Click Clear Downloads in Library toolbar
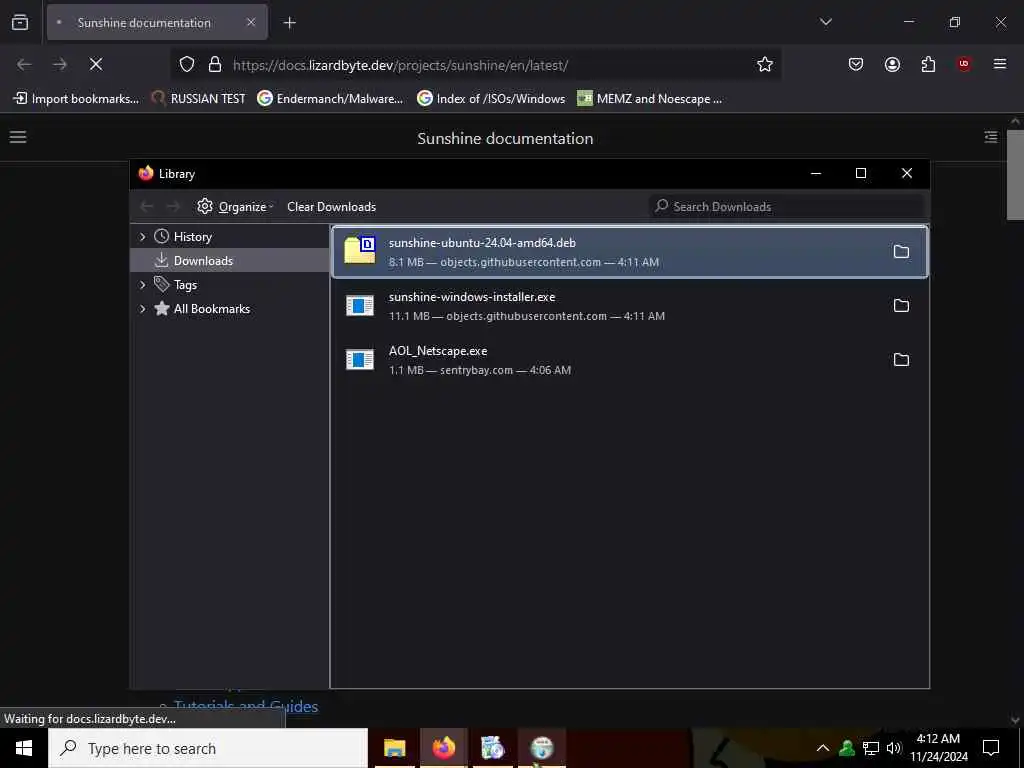Viewport: 1024px width, 768px height. pos(332,206)
